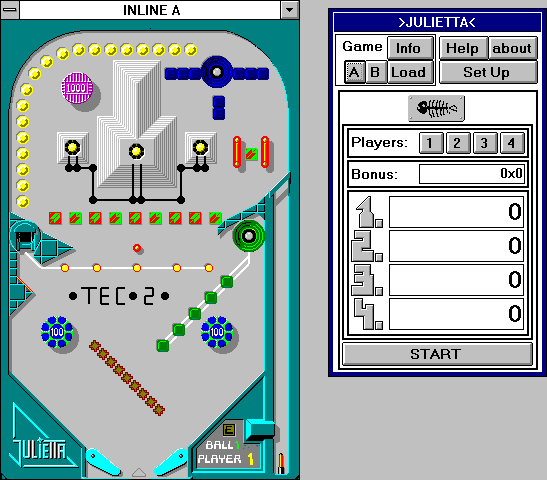Click the pink 1000-point bumper

pos(77,88)
